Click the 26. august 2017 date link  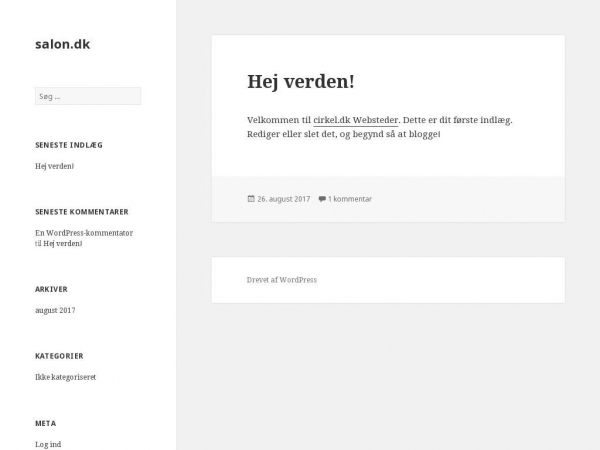(283, 199)
